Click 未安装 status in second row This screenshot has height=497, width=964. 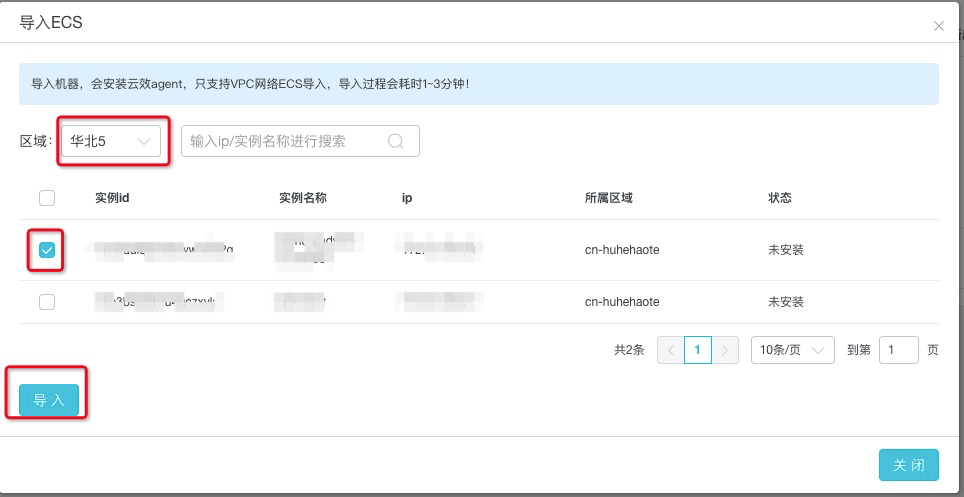[x=786, y=302]
